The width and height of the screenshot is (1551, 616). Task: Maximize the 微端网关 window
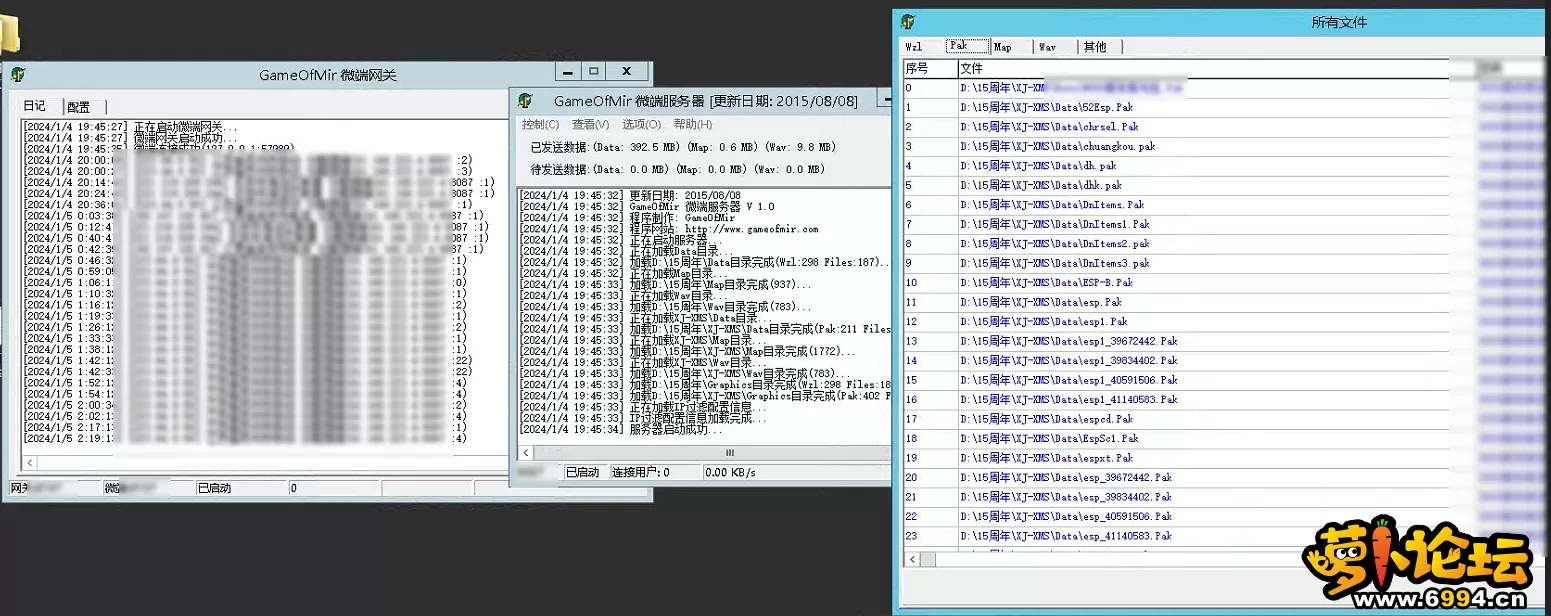click(593, 71)
